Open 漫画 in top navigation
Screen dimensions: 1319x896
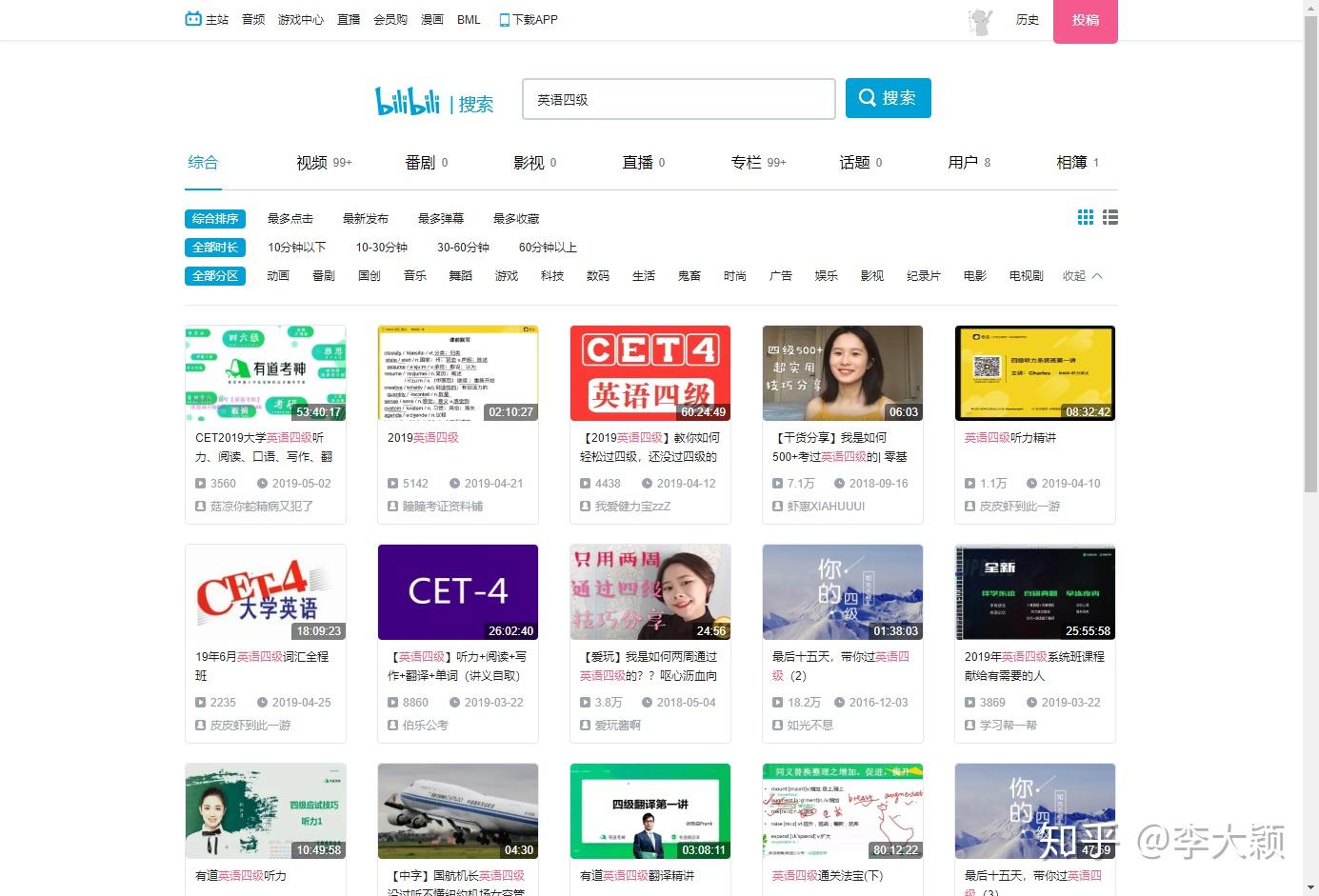tap(432, 20)
